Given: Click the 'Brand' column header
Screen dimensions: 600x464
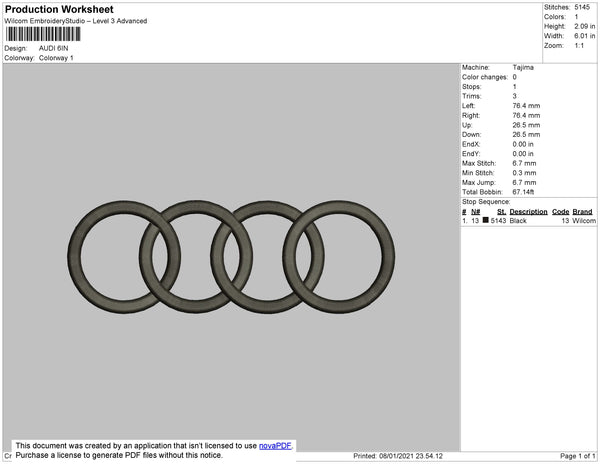Looking at the screenshot, I should [582, 212].
